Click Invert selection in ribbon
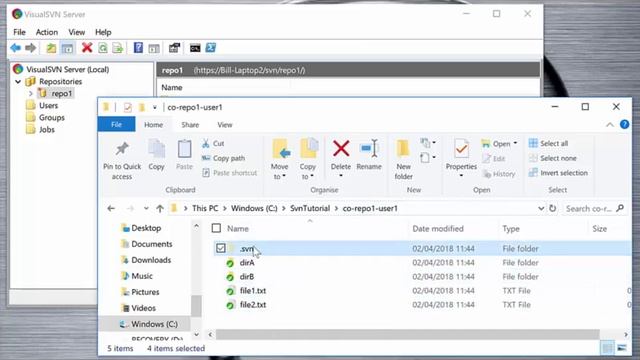This screenshot has height=360, width=640. (558, 173)
